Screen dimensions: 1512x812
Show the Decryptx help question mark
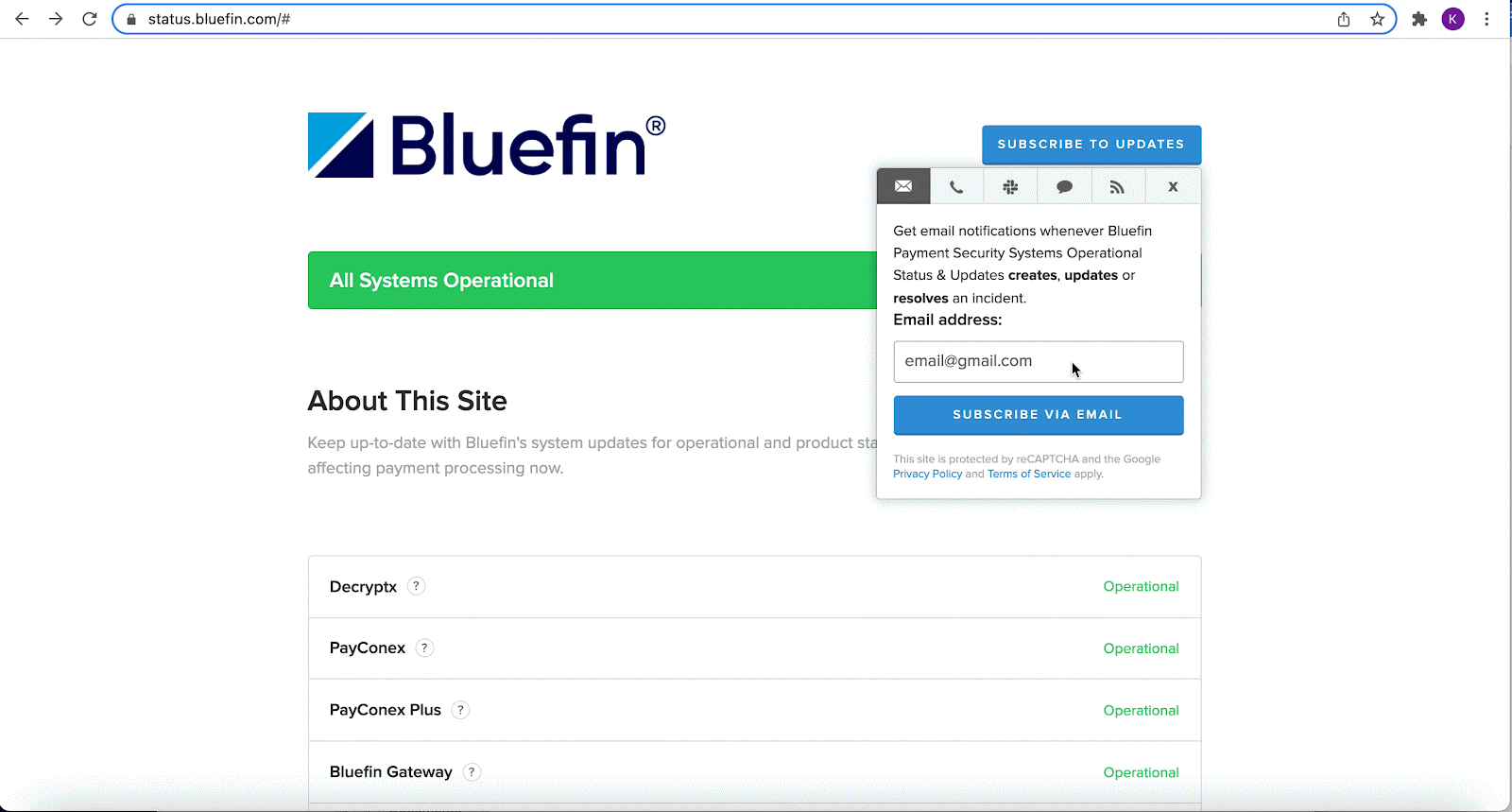(x=416, y=586)
